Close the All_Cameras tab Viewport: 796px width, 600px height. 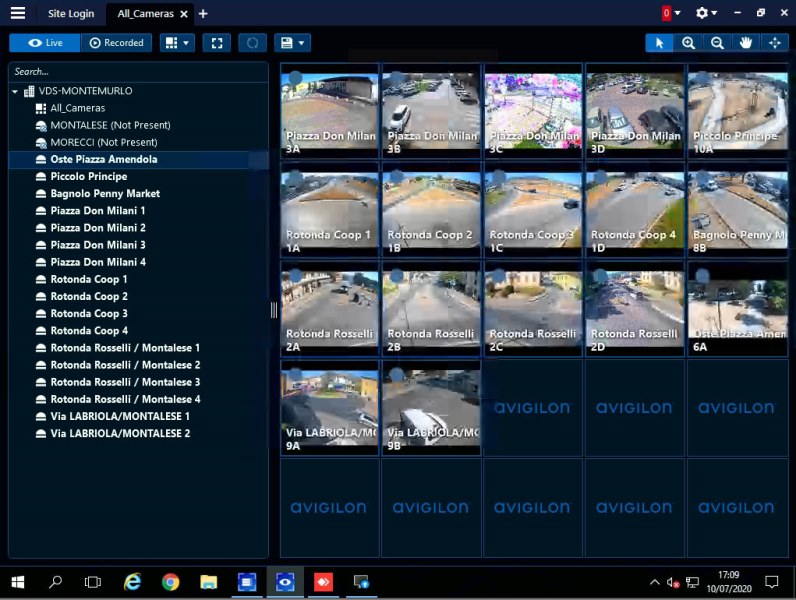(x=184, y=14)
